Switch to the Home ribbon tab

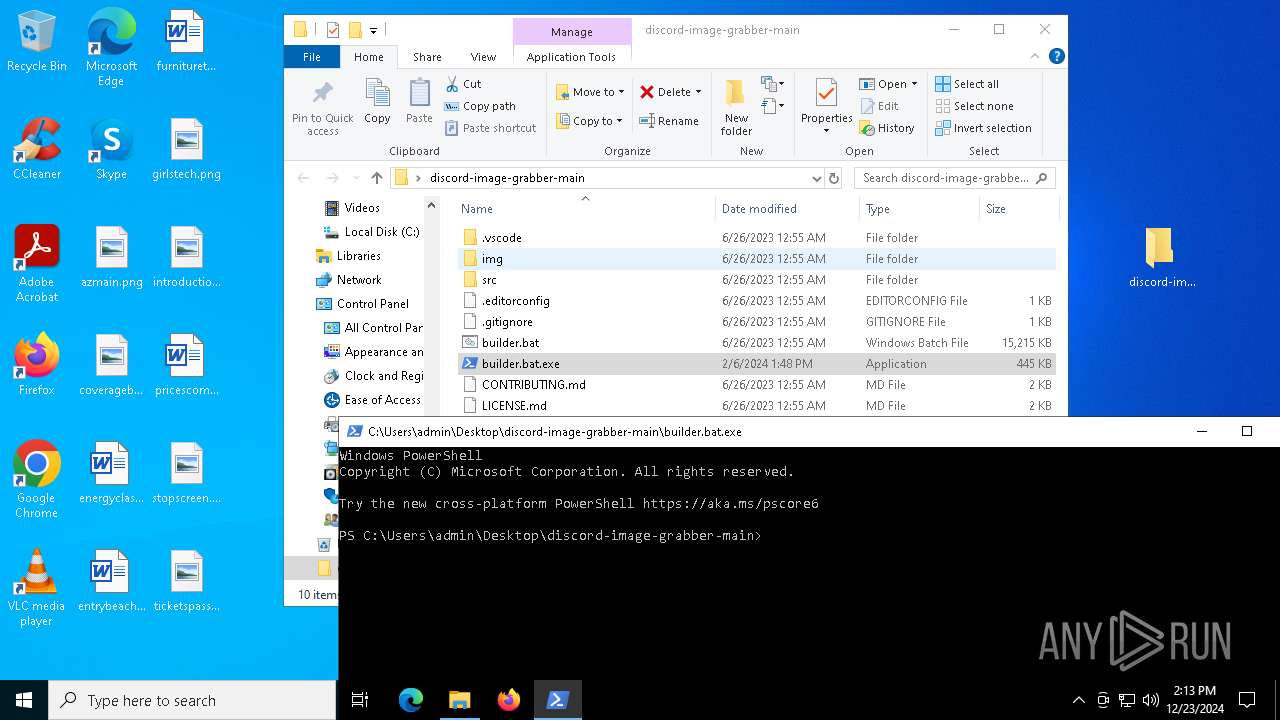click(369, 57)
